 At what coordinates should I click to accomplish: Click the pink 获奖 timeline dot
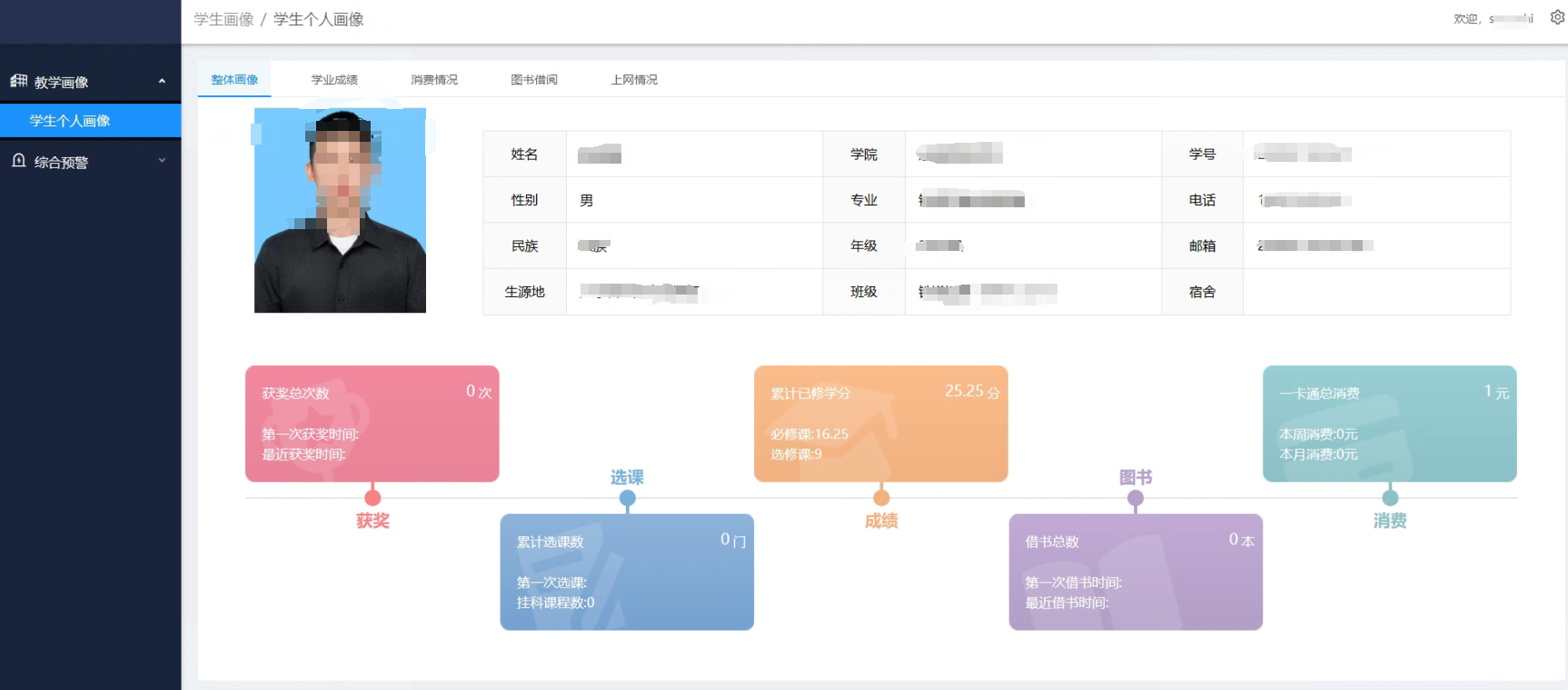point(372,497)
